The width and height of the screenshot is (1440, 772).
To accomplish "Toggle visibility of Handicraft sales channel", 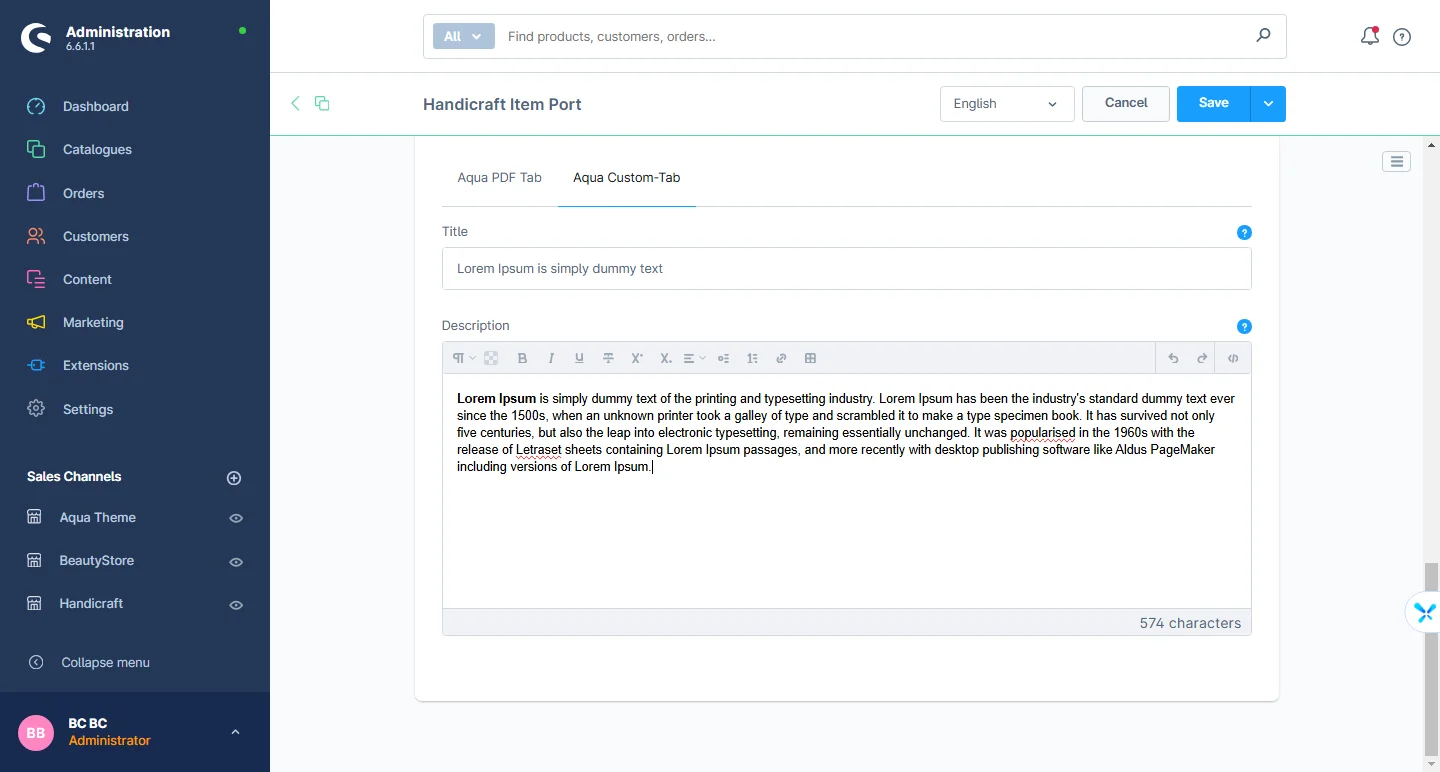I will (x=236, y=604).
